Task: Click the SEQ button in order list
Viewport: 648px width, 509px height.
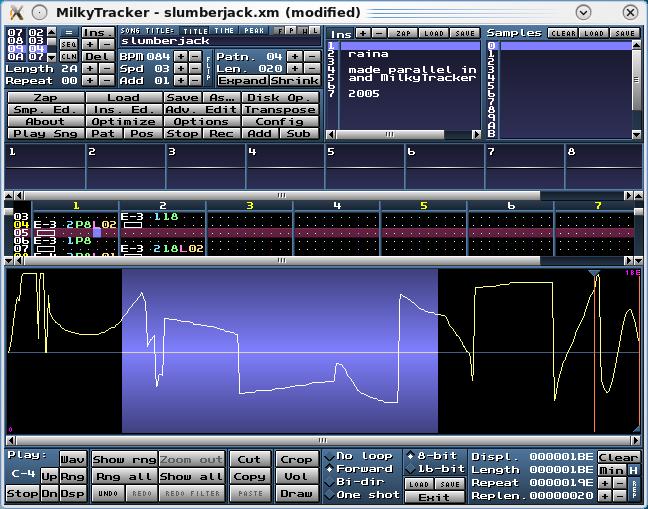Action: 68,44
